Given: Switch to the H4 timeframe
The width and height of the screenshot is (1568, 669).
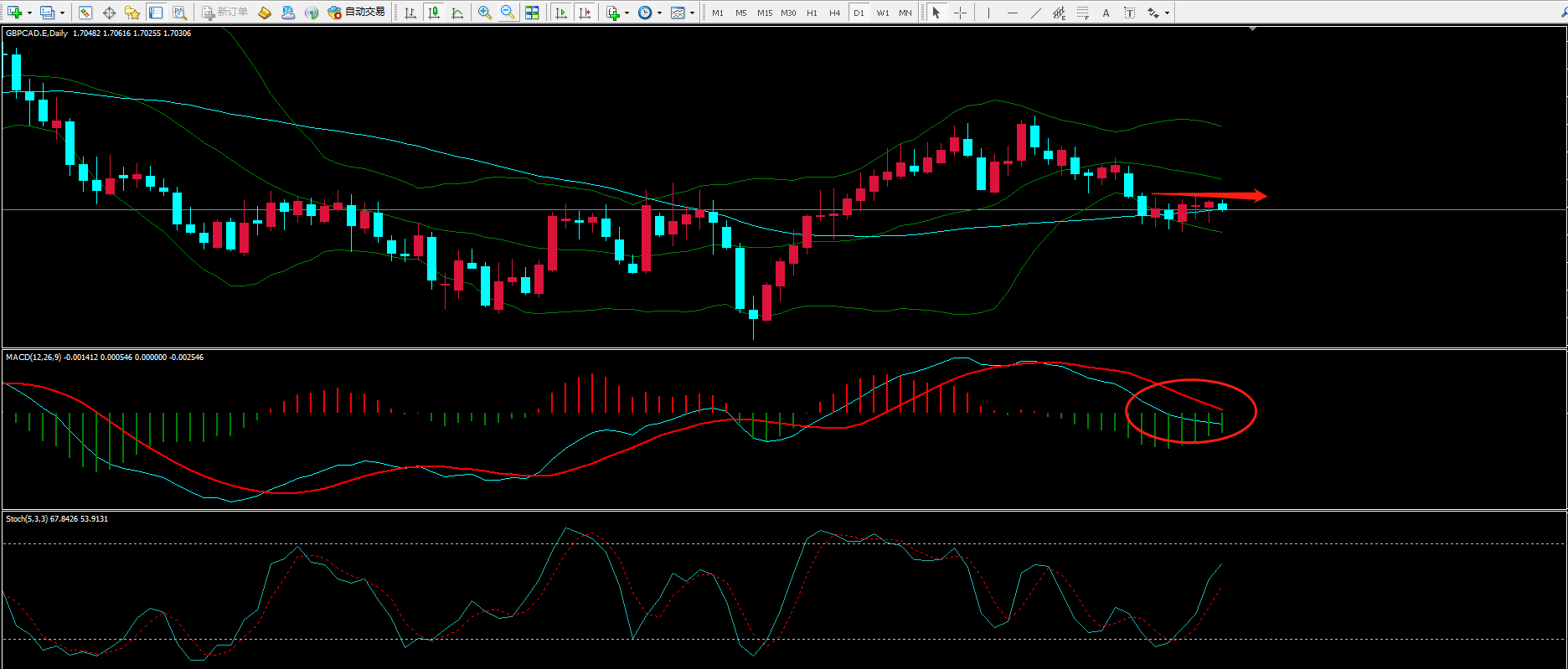Looking at the screenshot, I should [x=834, y=13].
